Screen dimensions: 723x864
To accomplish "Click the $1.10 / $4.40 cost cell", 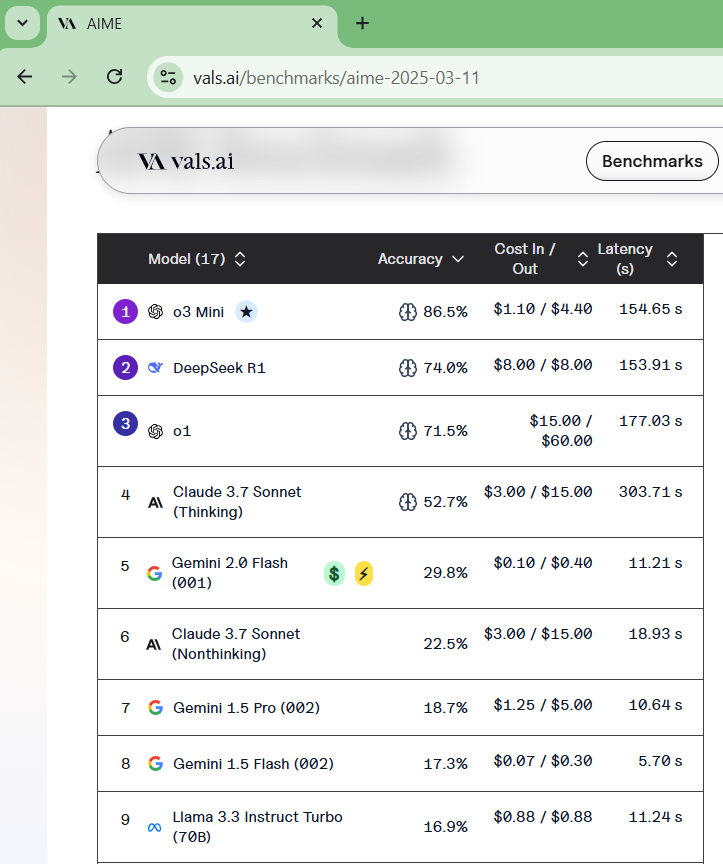I will [x=543, y=309].
